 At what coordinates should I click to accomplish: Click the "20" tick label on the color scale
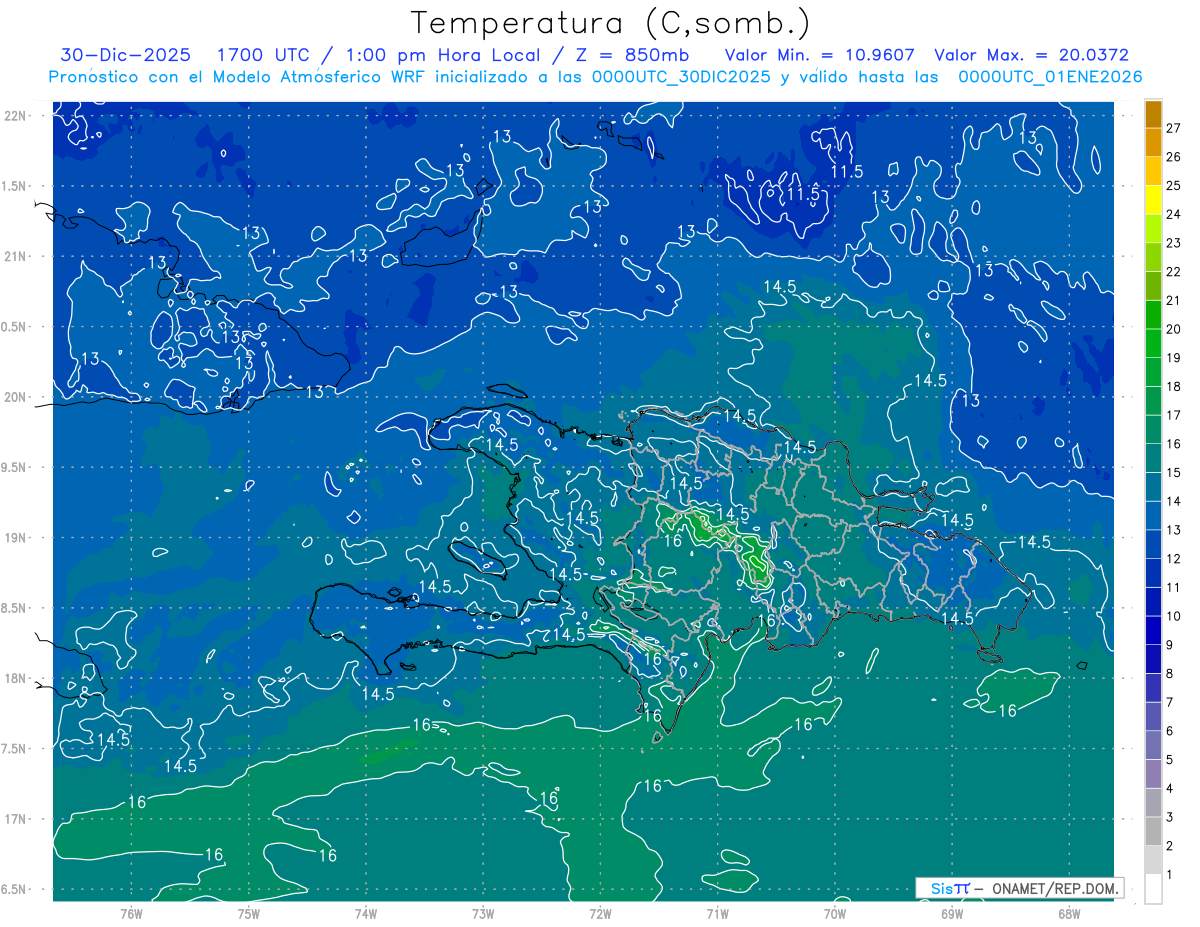(1174, 329)
